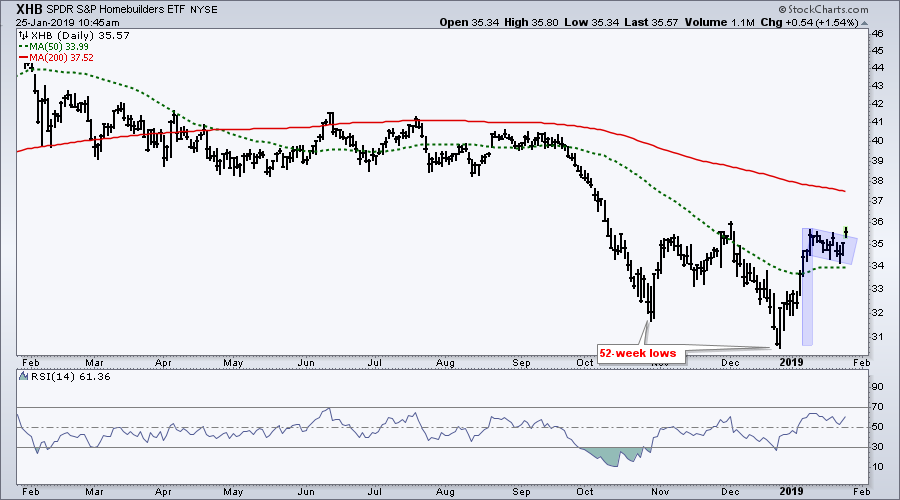Viewport: 900px width, 500px height.
Task: Click the Jul label under the RSI panel
Action: [375, 491]
